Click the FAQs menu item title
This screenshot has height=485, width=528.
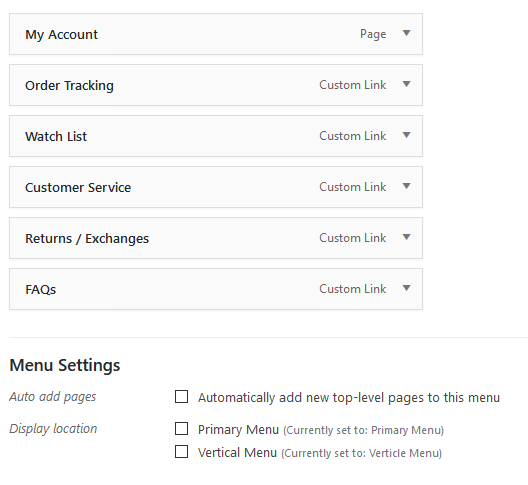click(40, 290)
